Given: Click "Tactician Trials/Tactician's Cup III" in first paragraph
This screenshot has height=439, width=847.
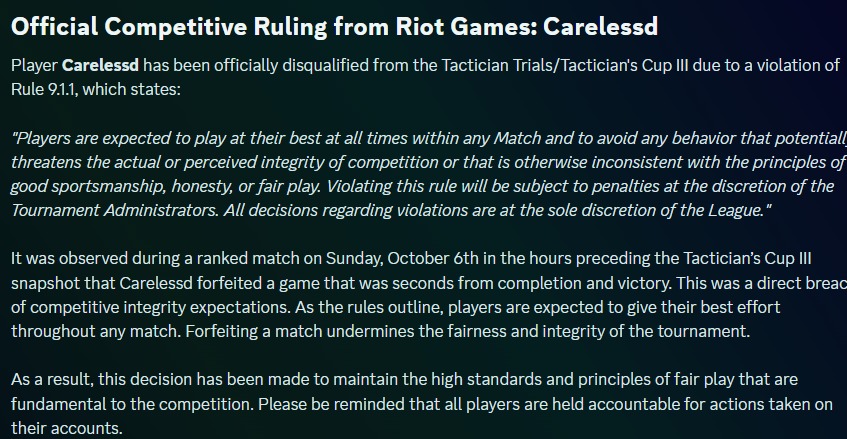Looking at the screenshot, I should pos(608,66).
